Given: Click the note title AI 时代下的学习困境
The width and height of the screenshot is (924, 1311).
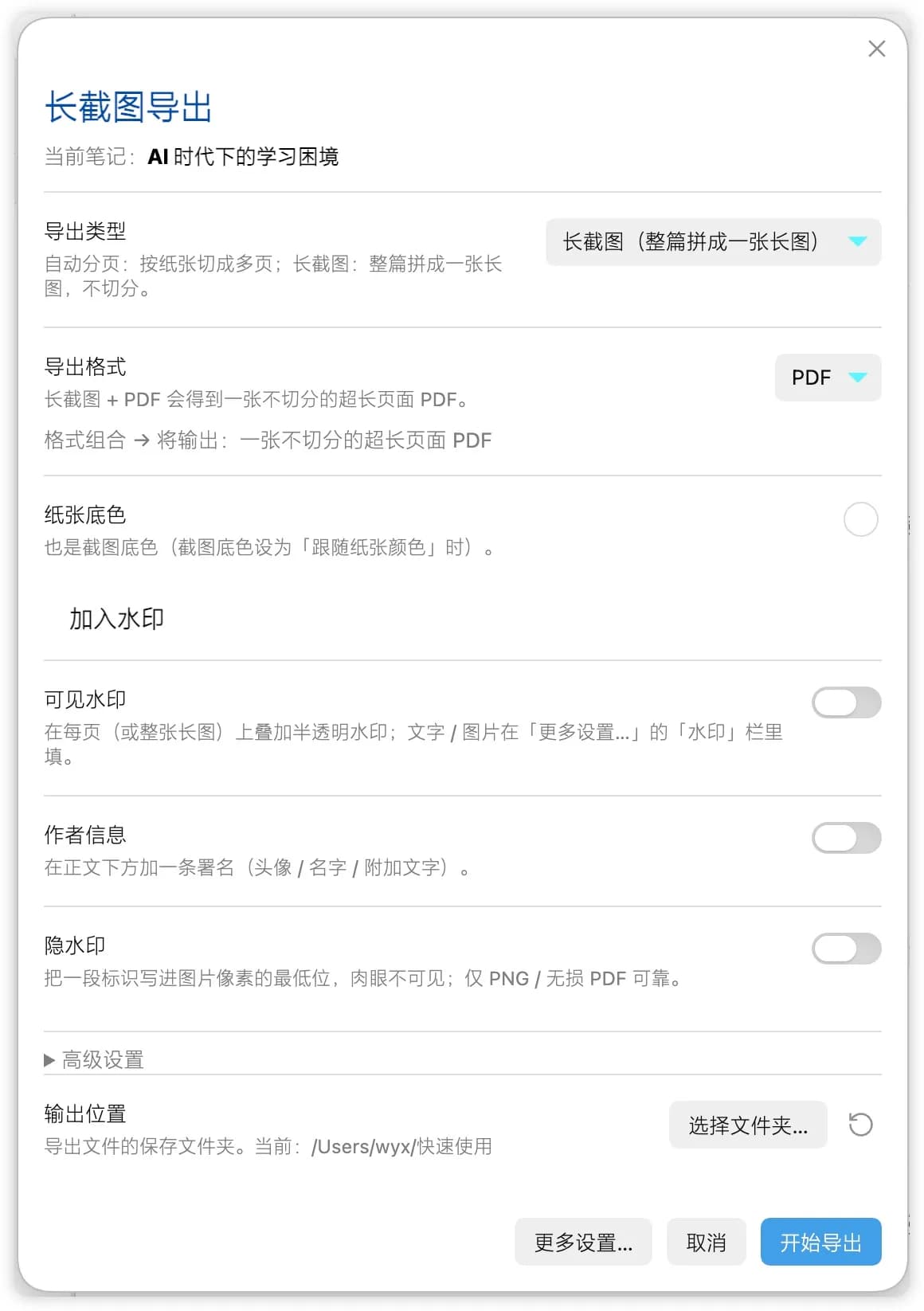Looking at the screenshot, I should (x=243, y=157).
